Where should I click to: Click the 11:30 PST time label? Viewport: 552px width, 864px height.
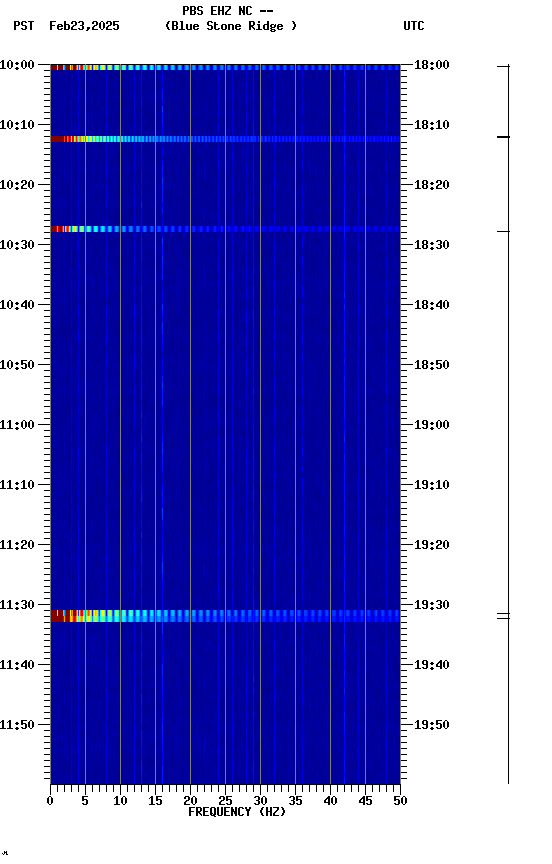click(17, 605)
